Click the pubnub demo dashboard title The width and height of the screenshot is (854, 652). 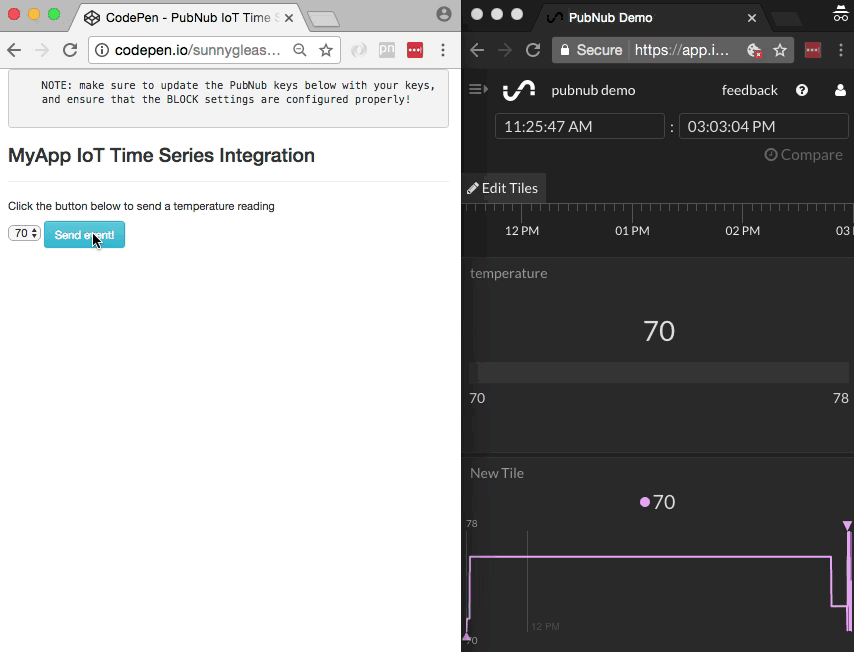click(x=593, y=90)
